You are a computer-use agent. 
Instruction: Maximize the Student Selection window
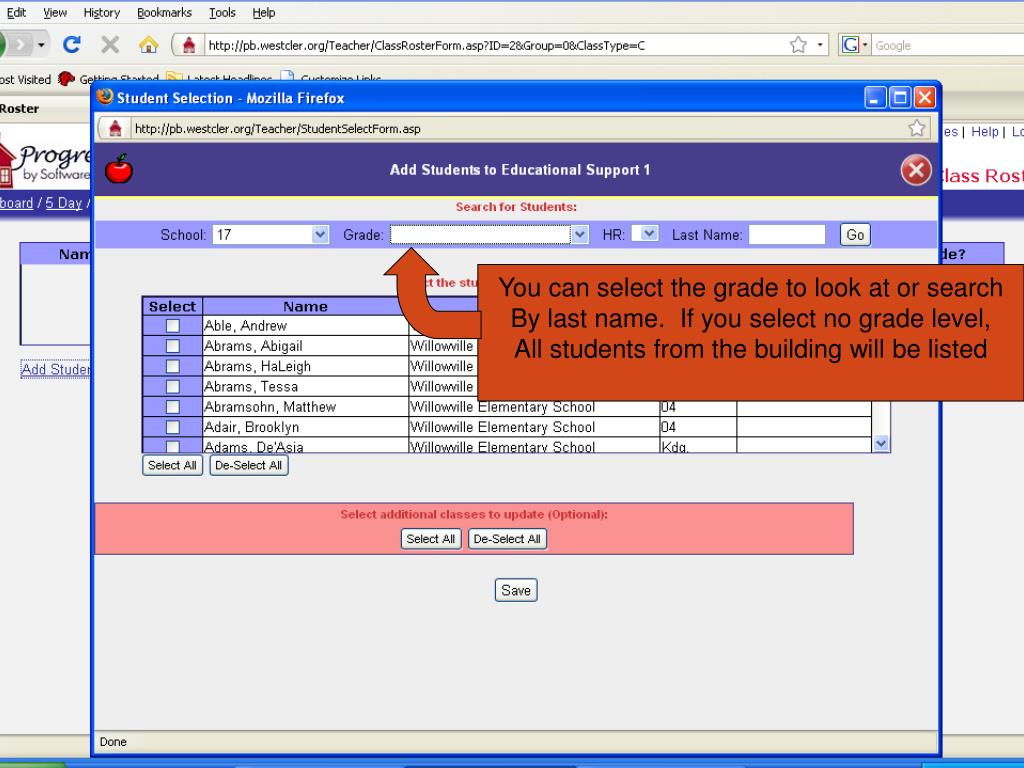coord(900,98)
